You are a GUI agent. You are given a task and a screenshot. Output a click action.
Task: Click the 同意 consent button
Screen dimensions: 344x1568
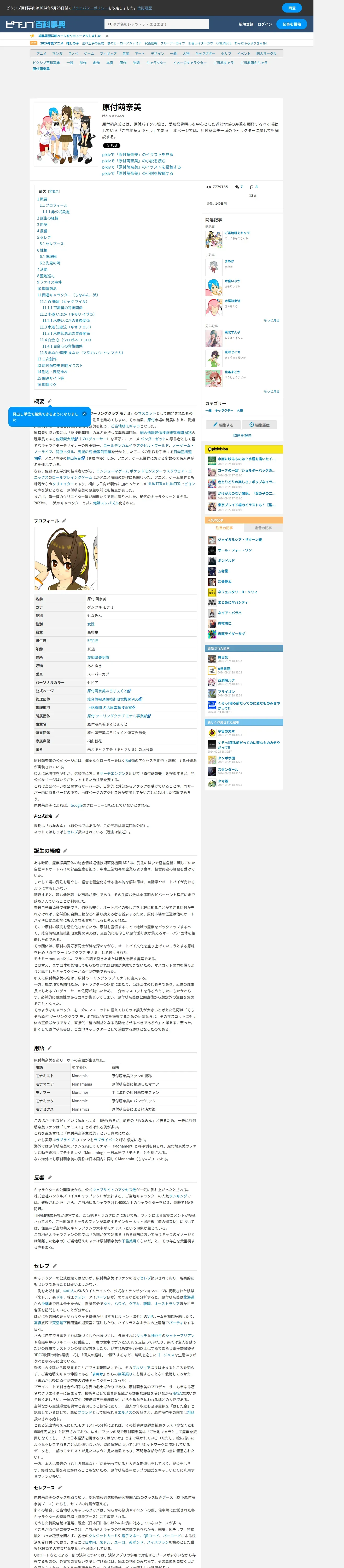coord(292,8)
